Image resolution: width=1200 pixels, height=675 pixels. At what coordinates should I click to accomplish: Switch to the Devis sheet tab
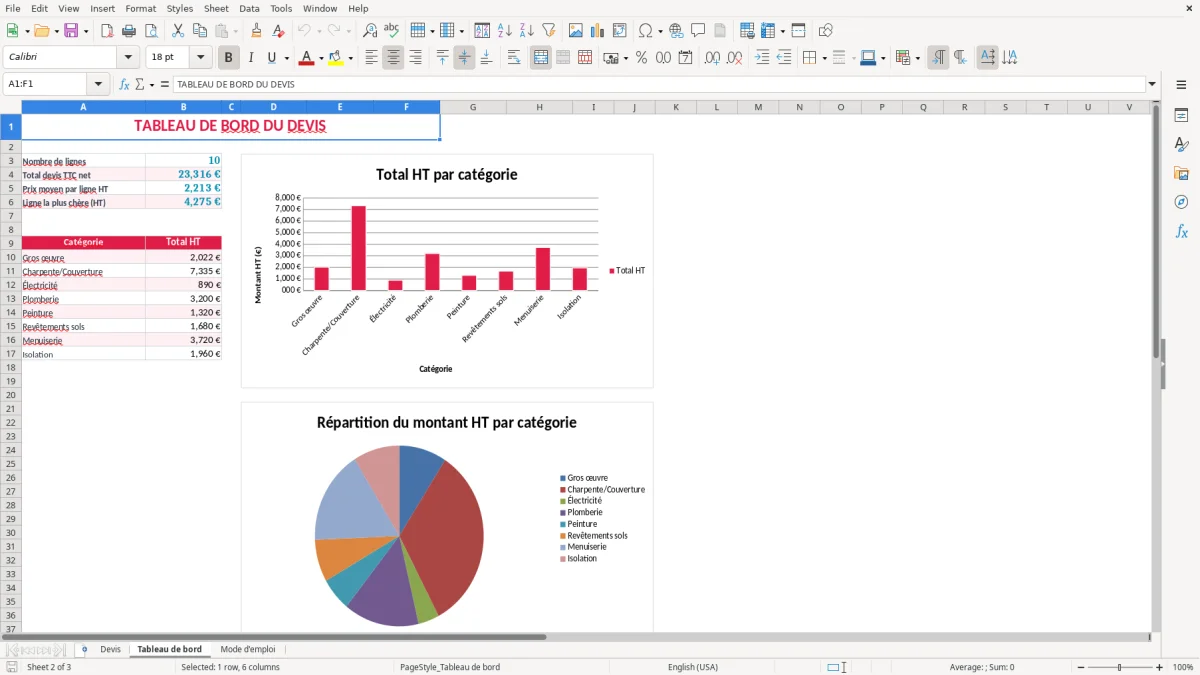coord(110,650)
